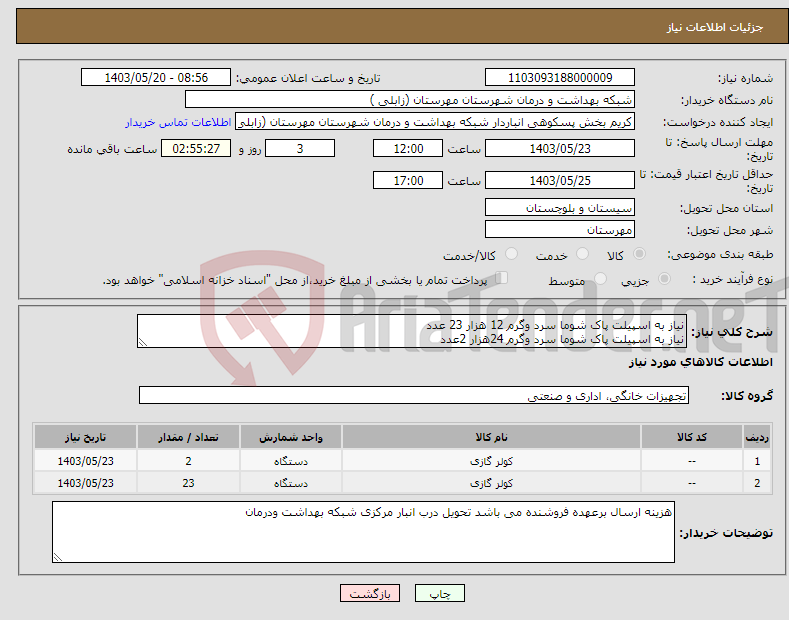Click the اطلاعات کالاهای مورد نیاز heading
Viewport: 789px width, 620px height.
(700, 362)
